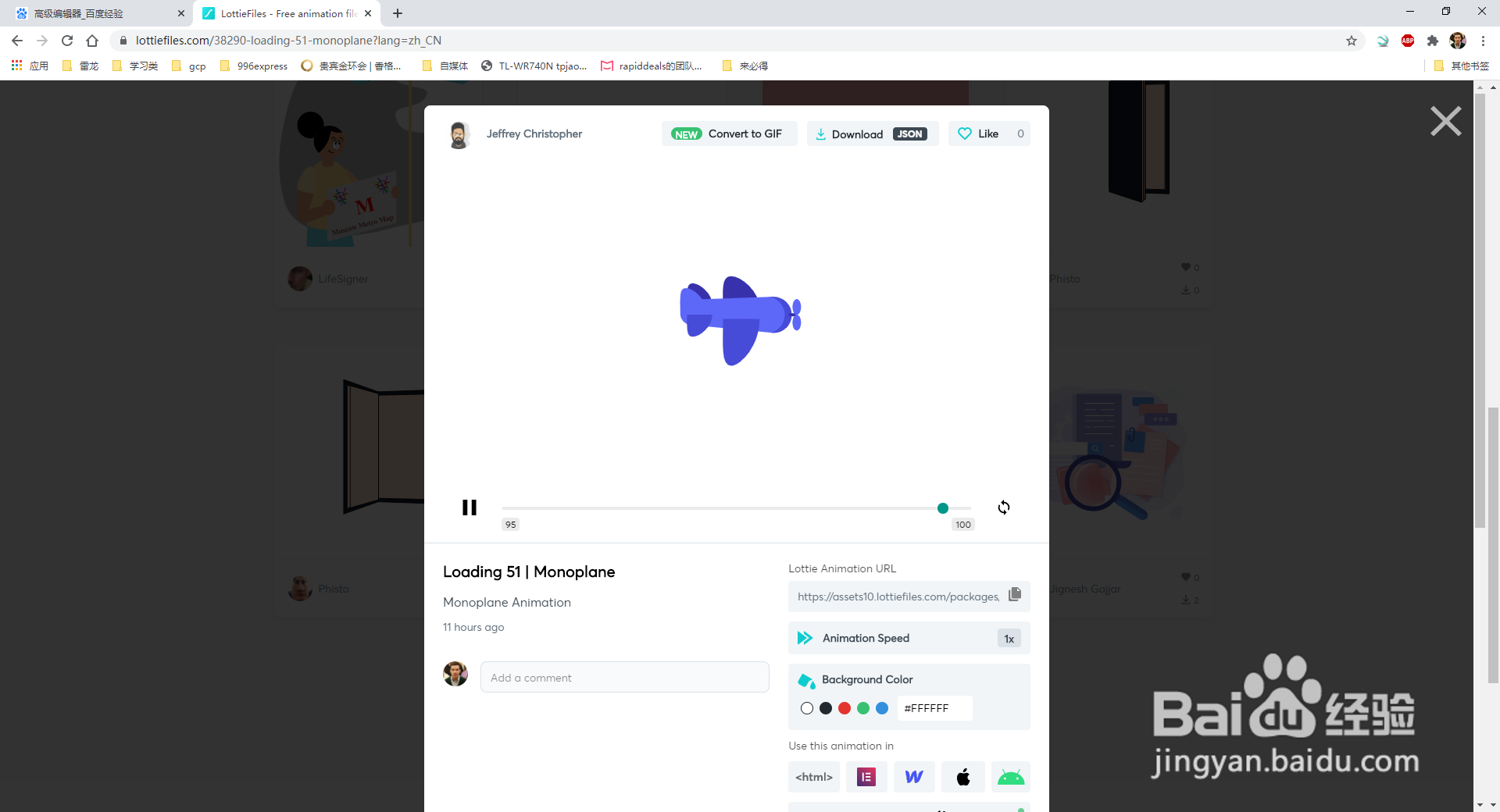Go back in browser history
Screen dimensions: 1500x812
pyautogui.click(x=17, y=41)
